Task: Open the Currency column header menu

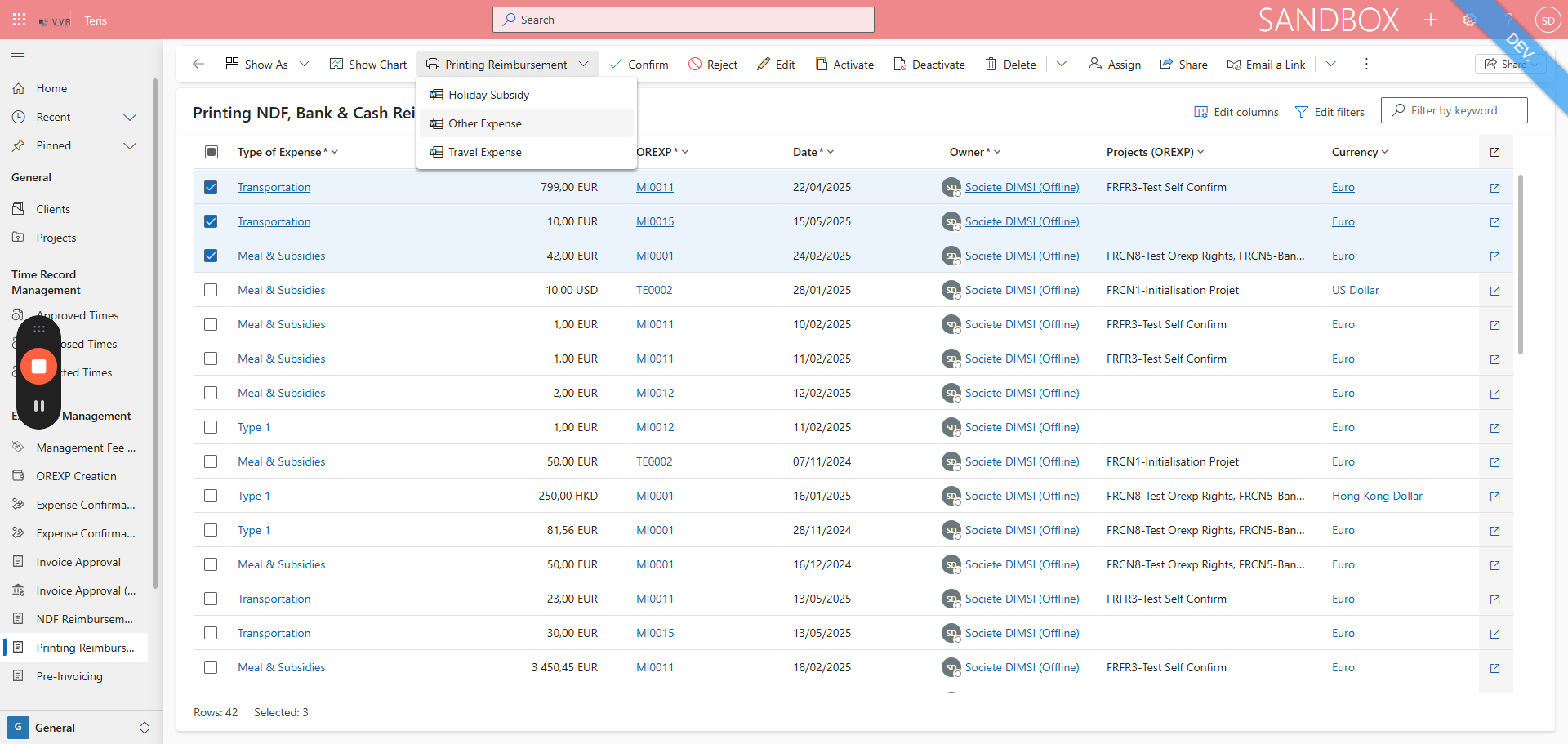Action: pos(1360,152)
